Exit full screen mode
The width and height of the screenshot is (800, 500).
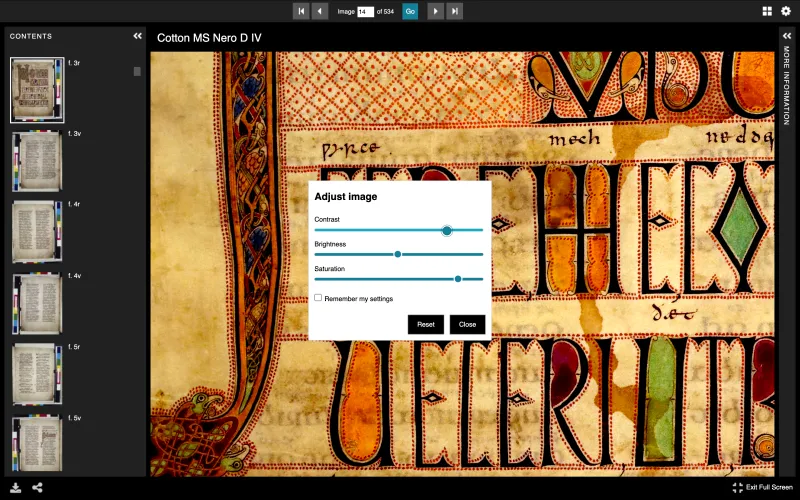(x=762, y=488)
